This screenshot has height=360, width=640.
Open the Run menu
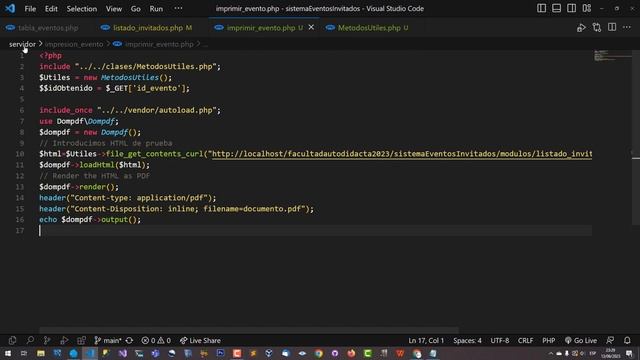156,9
